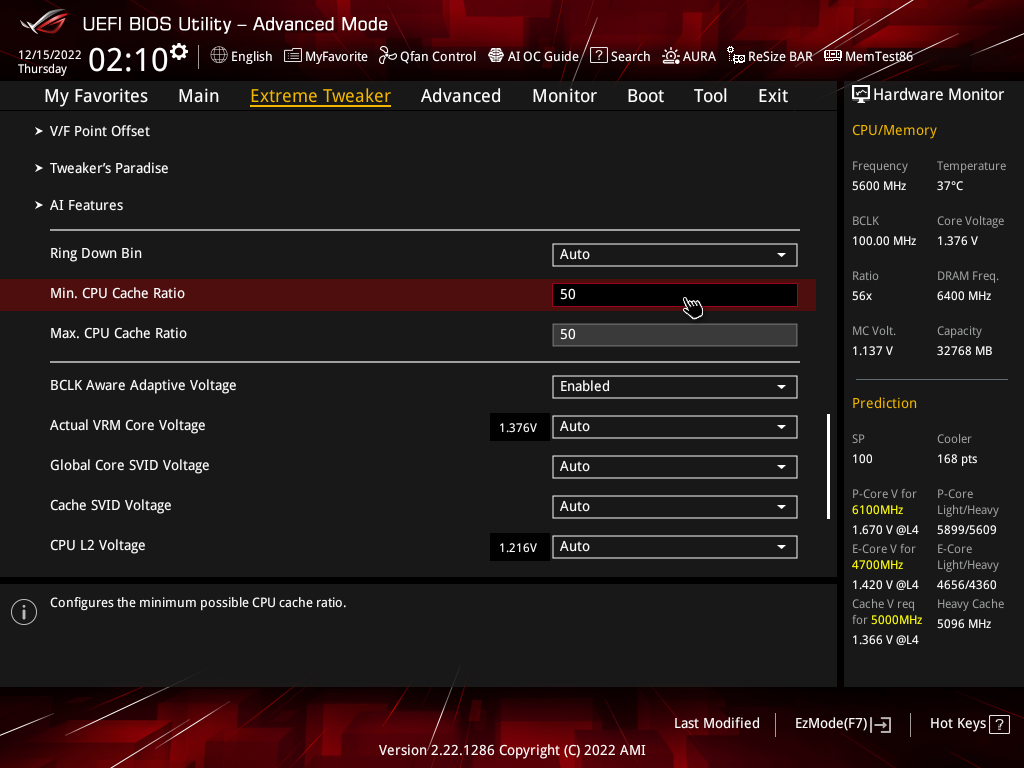The width and height of the screenshot is (1024, 768).
Task: Click AI OC Guide label
Action: point(543,57)
